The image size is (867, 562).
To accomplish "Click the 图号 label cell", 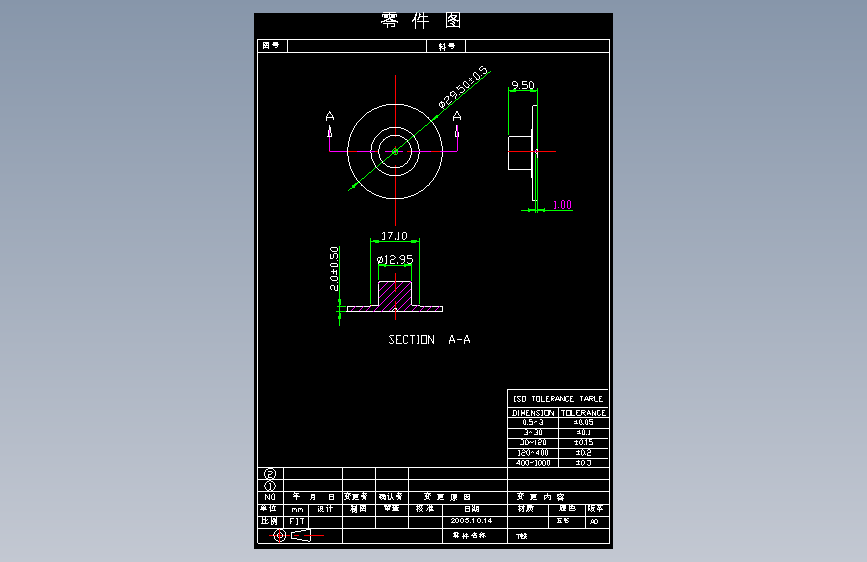I will pos(271,45).
